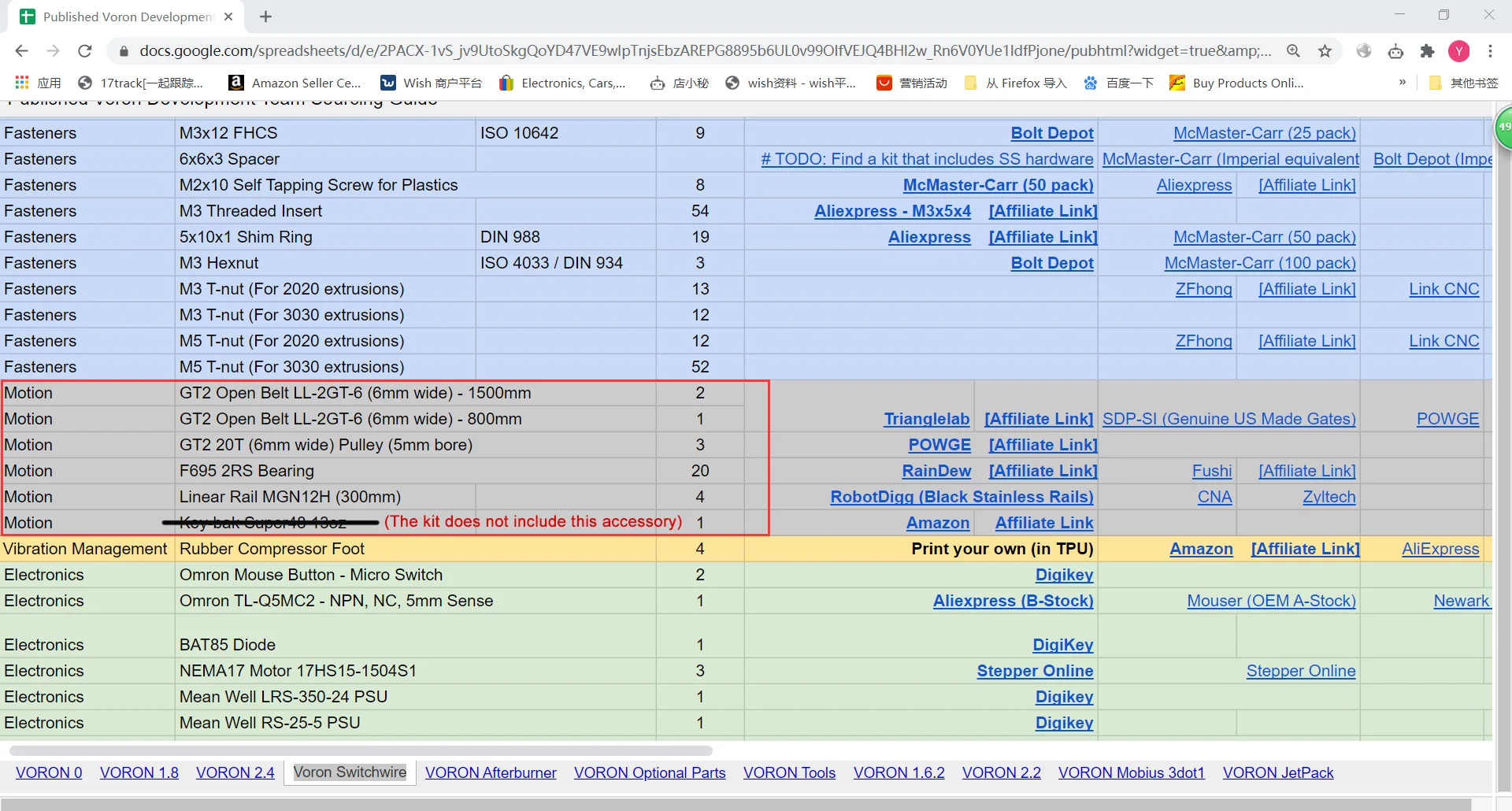Switch to the VORON 1.6.2 sheet
Screen dimensions: 1512x811
pyautogui.click(x=899, y=772)
